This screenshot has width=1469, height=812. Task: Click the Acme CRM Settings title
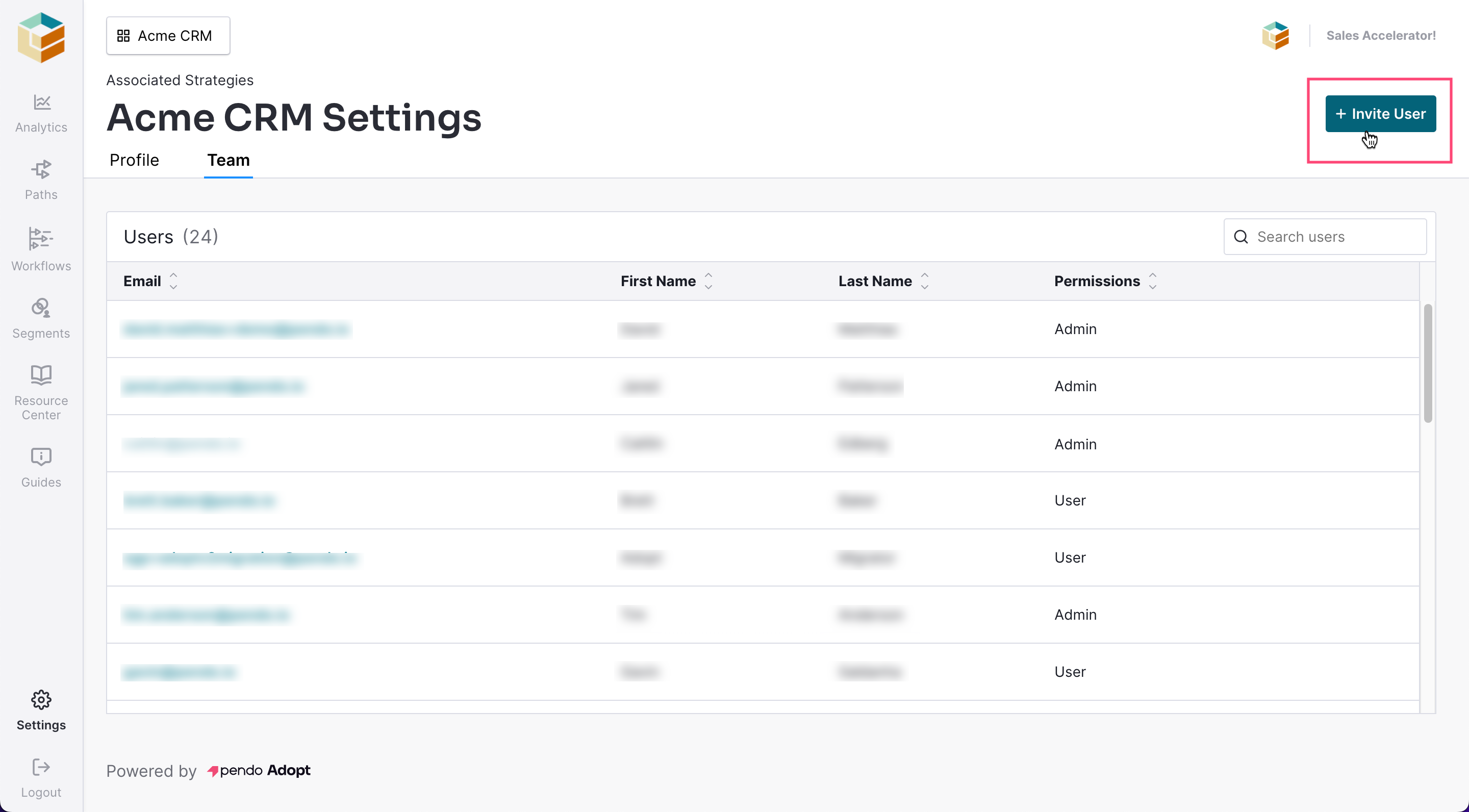(294, 117)
